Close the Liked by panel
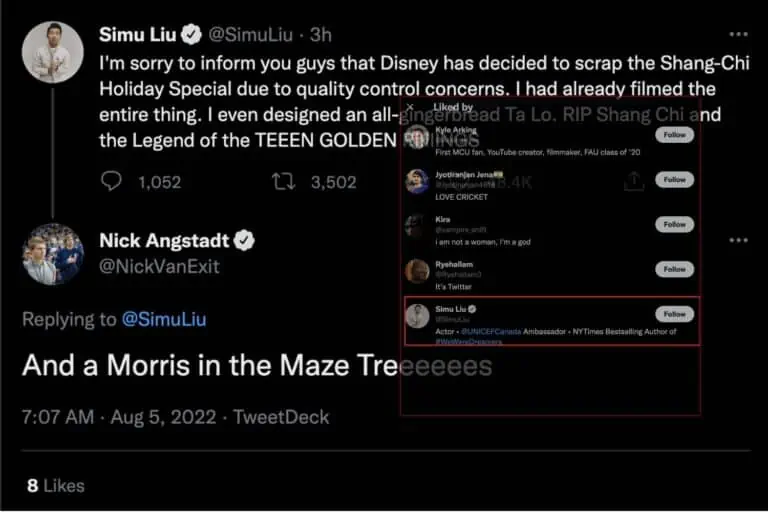768x512 pixels. [x=409, y=106]
